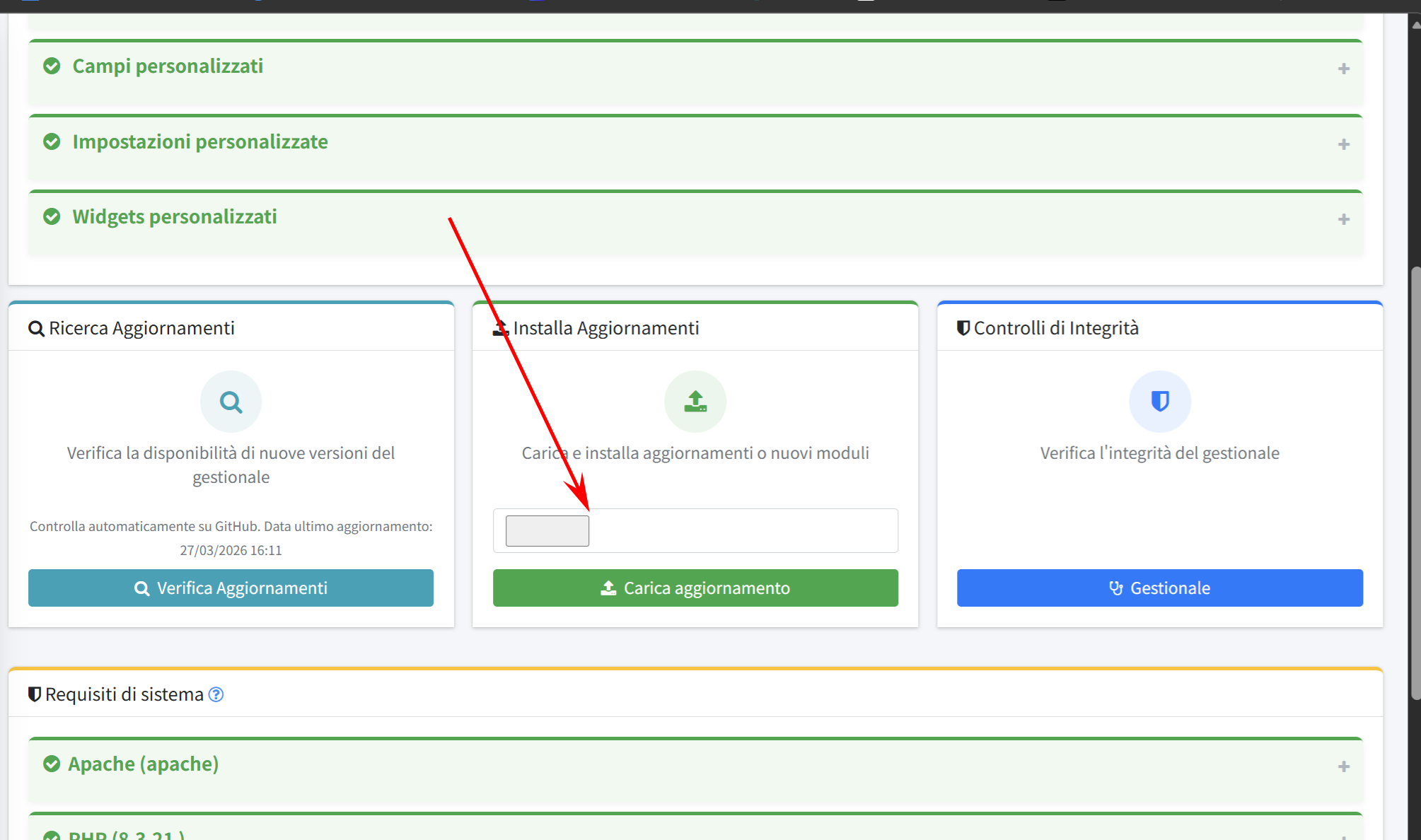This screenshot has height=840, width=1421.
Task: Click the green check icon beside Campi personalizzati
Action: [52, 66]
